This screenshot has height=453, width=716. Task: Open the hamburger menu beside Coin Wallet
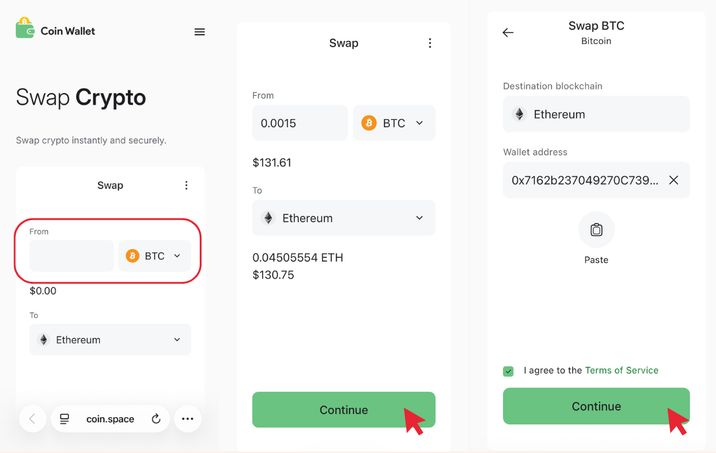(x=199, y=32)
